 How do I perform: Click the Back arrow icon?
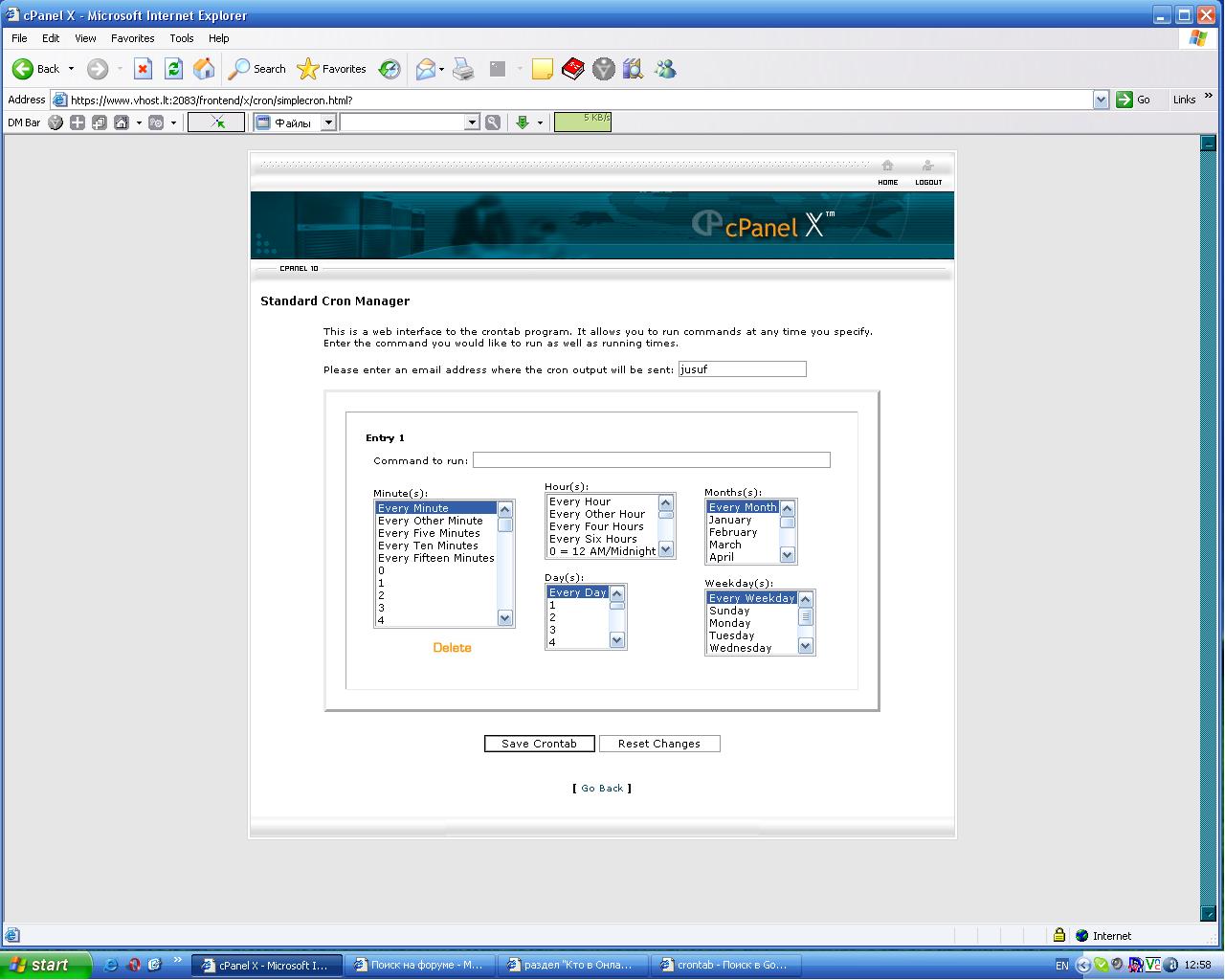tap(23, 69)
